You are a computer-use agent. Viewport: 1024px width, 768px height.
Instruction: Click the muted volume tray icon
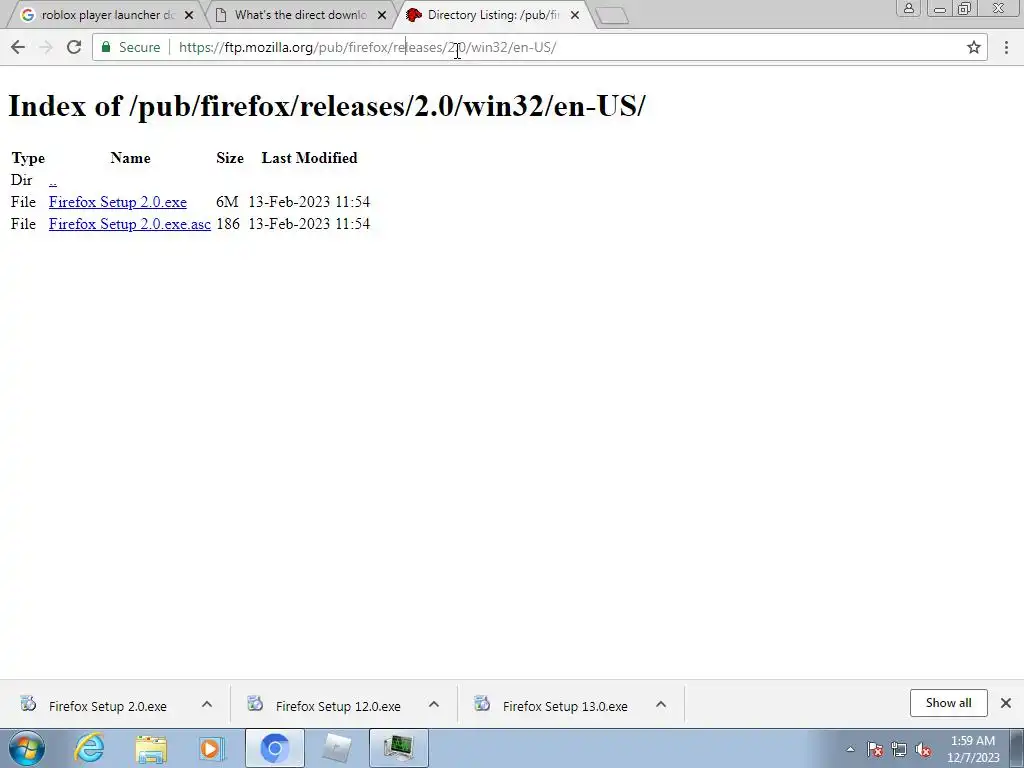point(923,749)
